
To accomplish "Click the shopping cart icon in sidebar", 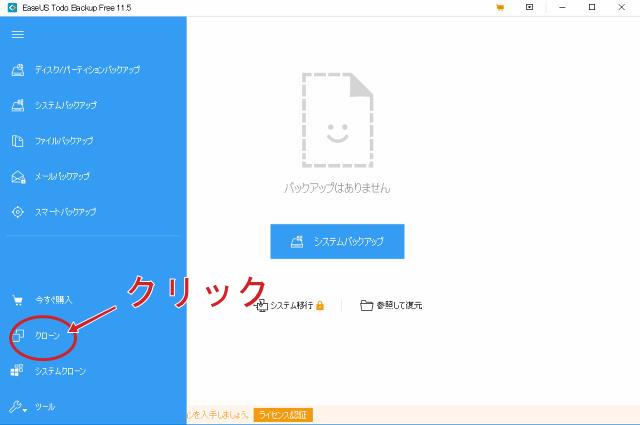I will tap(18, 300).
